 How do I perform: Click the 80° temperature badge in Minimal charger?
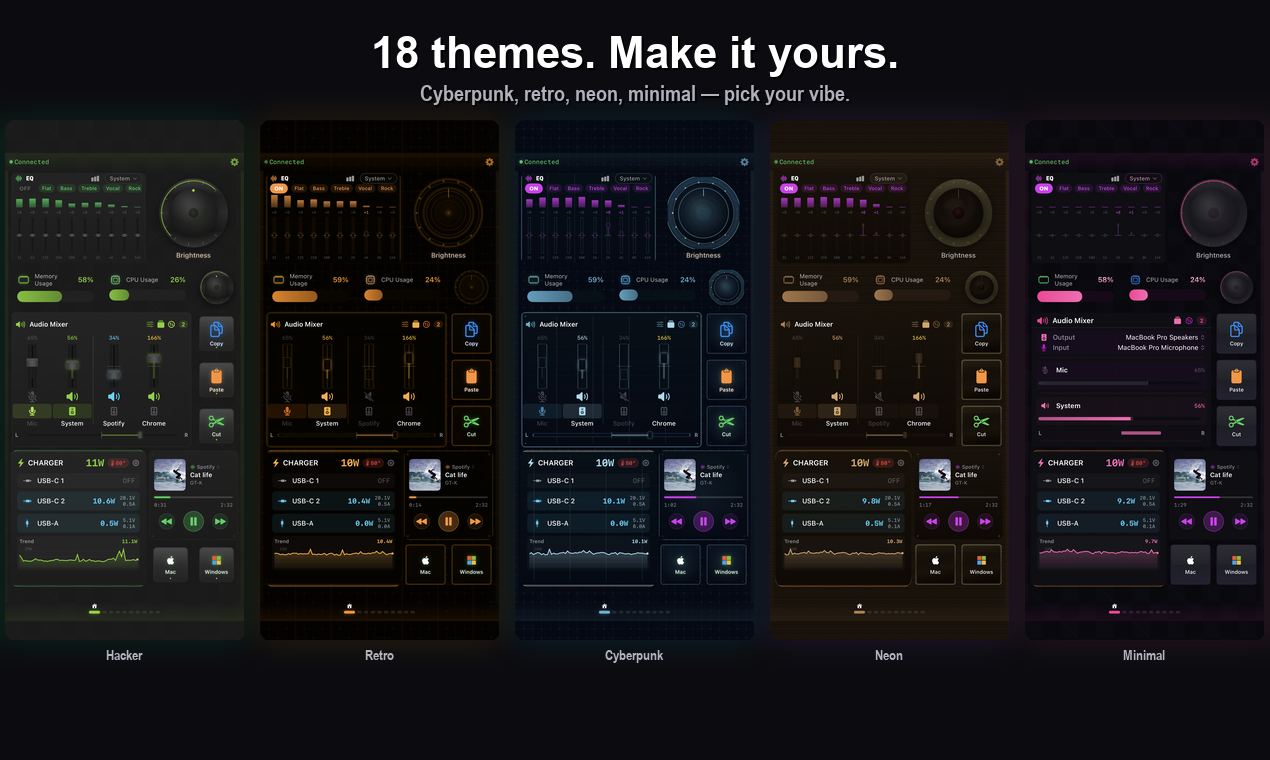[x=1139, y=463]
